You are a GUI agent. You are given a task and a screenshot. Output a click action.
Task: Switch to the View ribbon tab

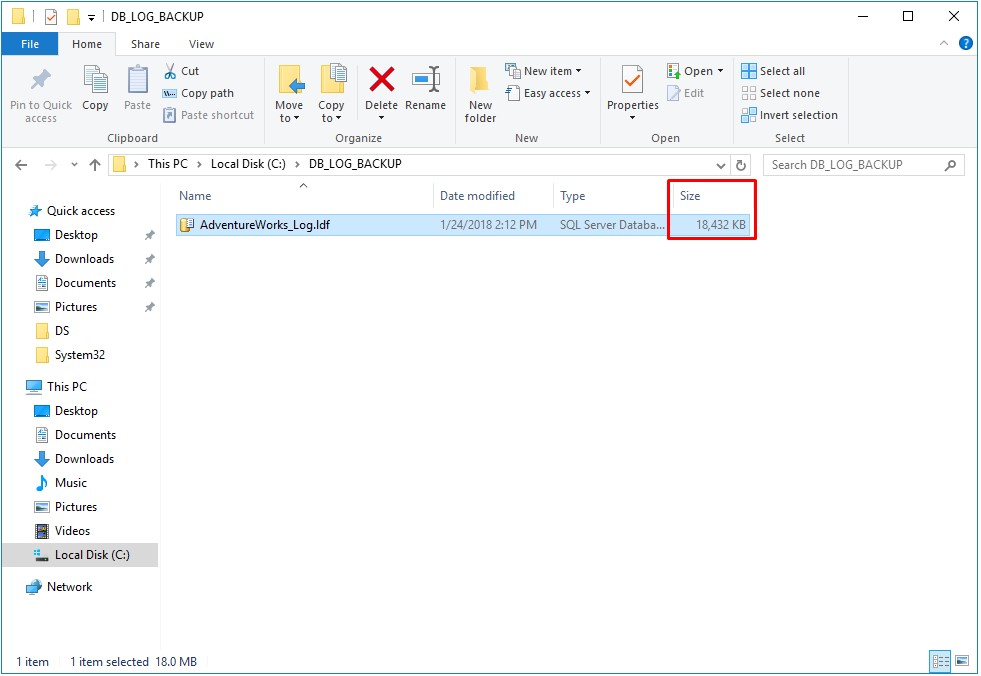point(201,44)
